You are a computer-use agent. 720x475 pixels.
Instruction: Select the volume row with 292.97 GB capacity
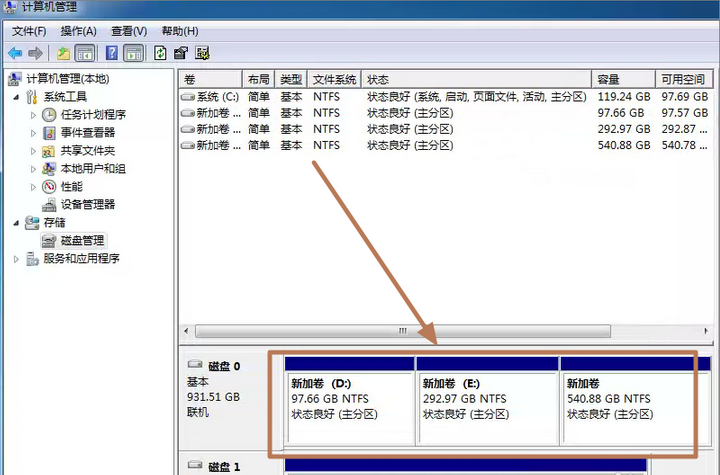(x=445, y=129)
